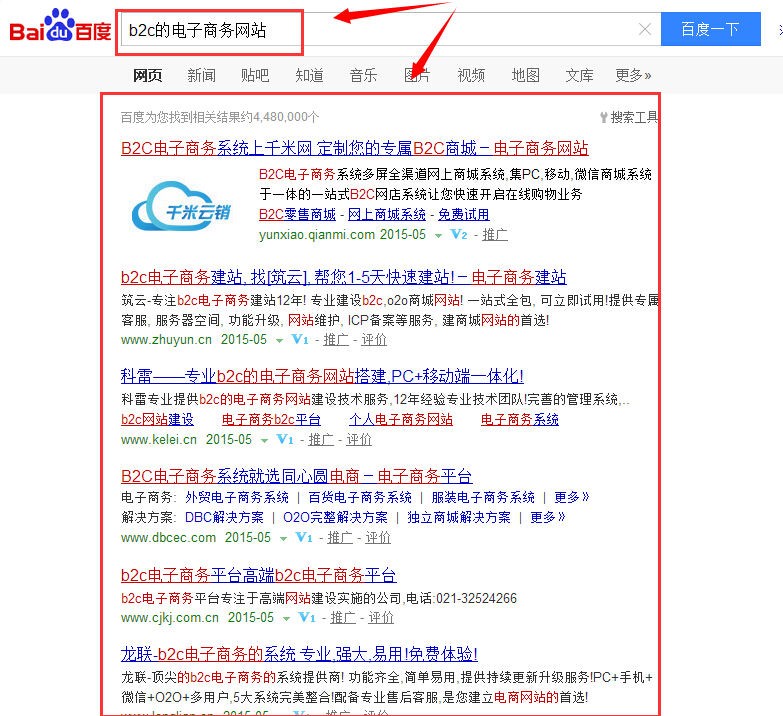783x716 pixels.
Task: Expand the 更多» menu in navigation bar
Action: 633,75
